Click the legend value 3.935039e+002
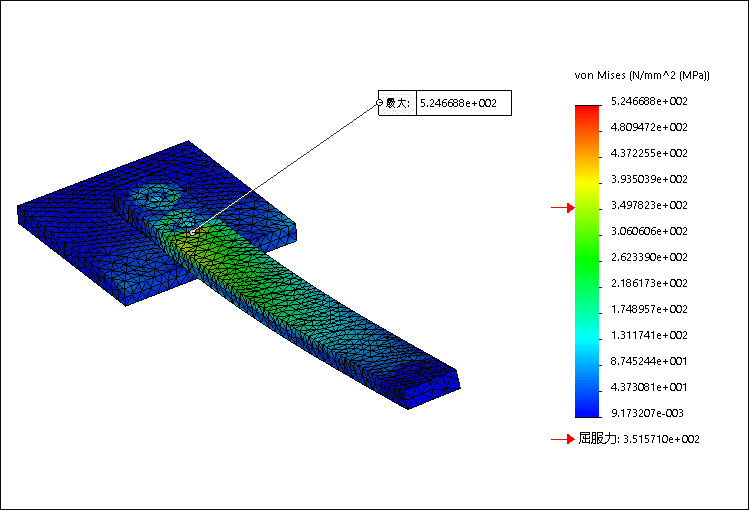749x510 pixels. tap(649, 179)
